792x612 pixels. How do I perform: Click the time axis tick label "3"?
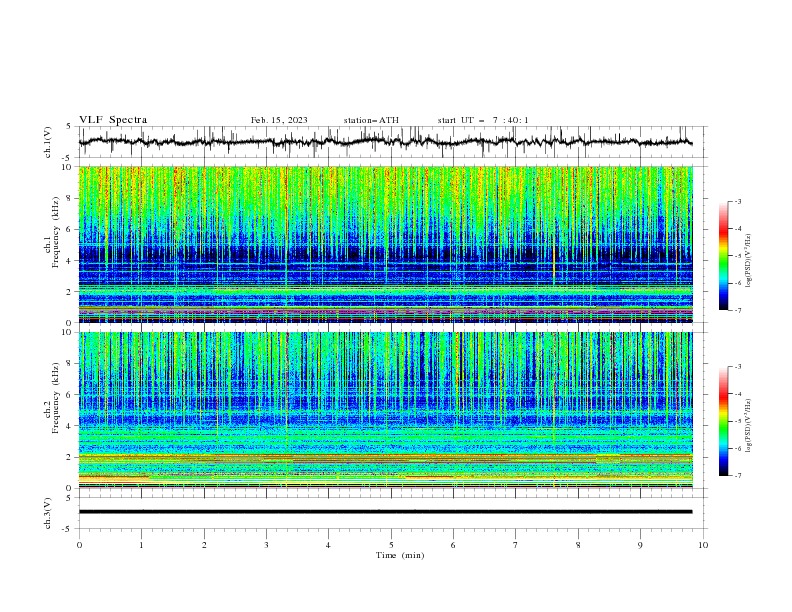266,545
